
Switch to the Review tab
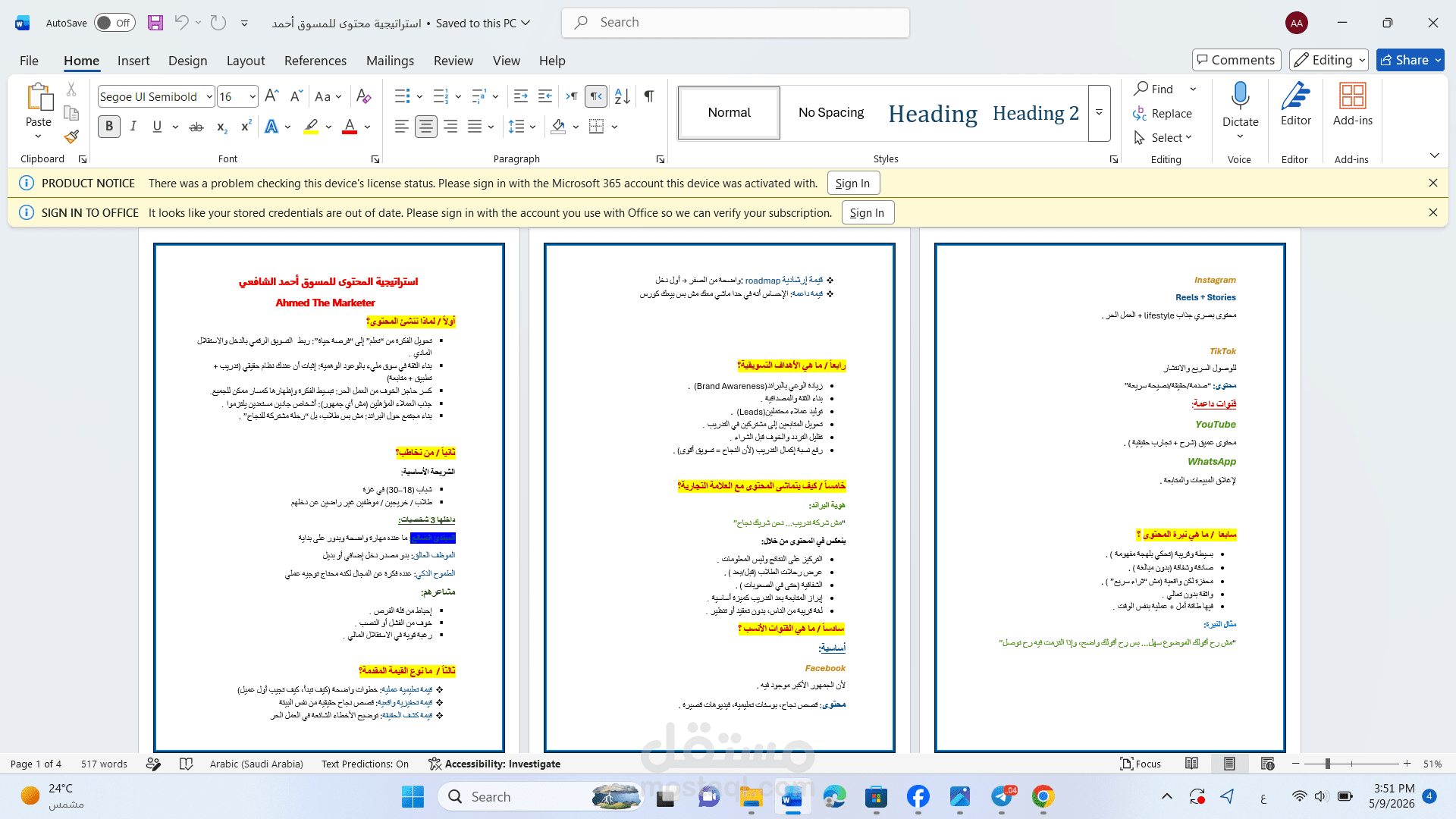click(x=453, y=61)
